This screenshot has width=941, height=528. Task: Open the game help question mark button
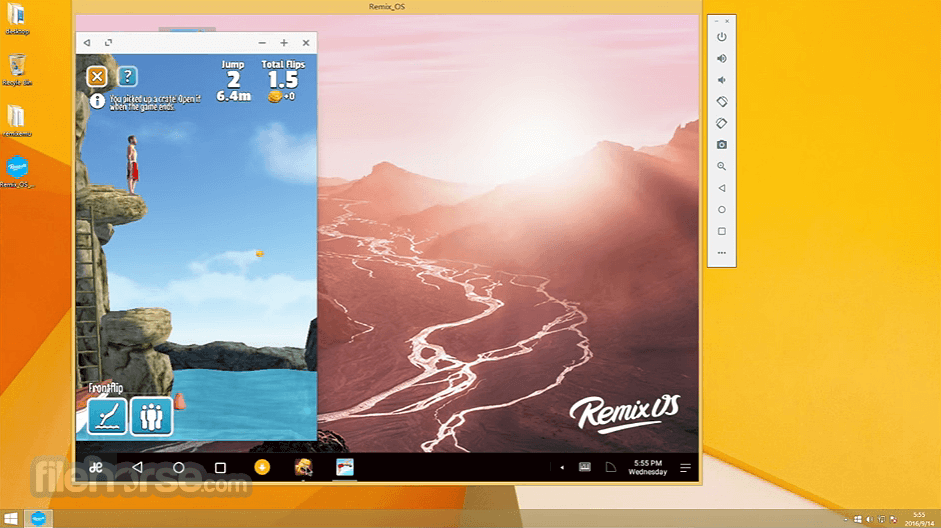click(127, 76)
